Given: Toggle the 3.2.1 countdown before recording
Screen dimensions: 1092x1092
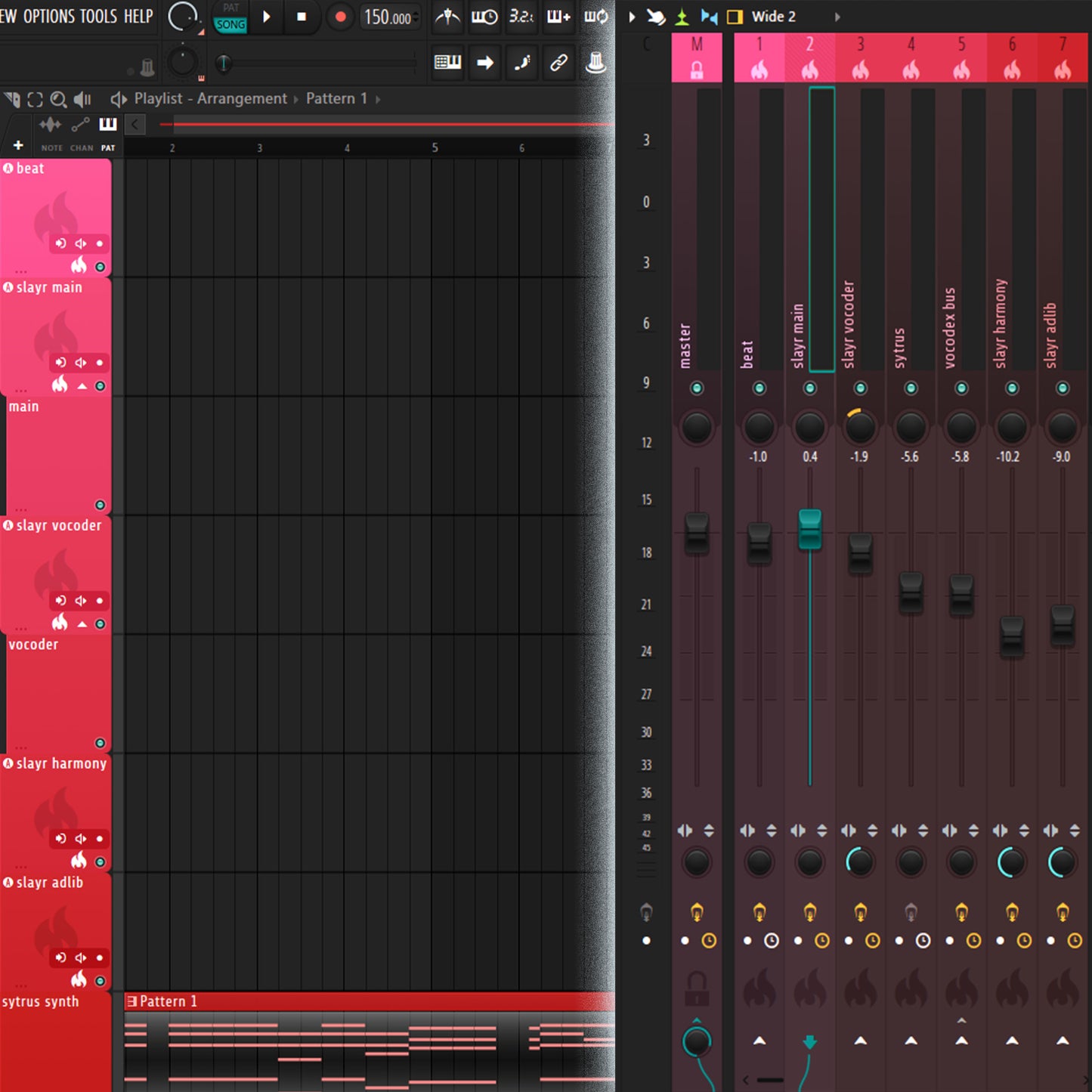Looking at the screenshot, I should point(521,17).
